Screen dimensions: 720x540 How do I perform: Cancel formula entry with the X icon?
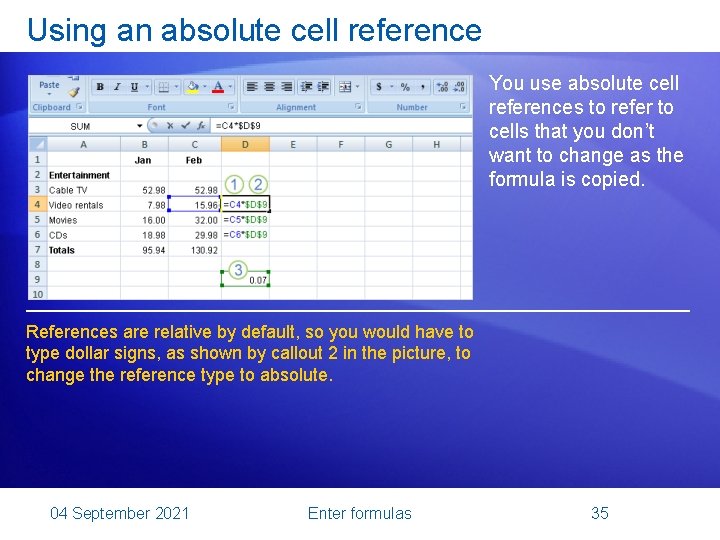coord(170,125)
